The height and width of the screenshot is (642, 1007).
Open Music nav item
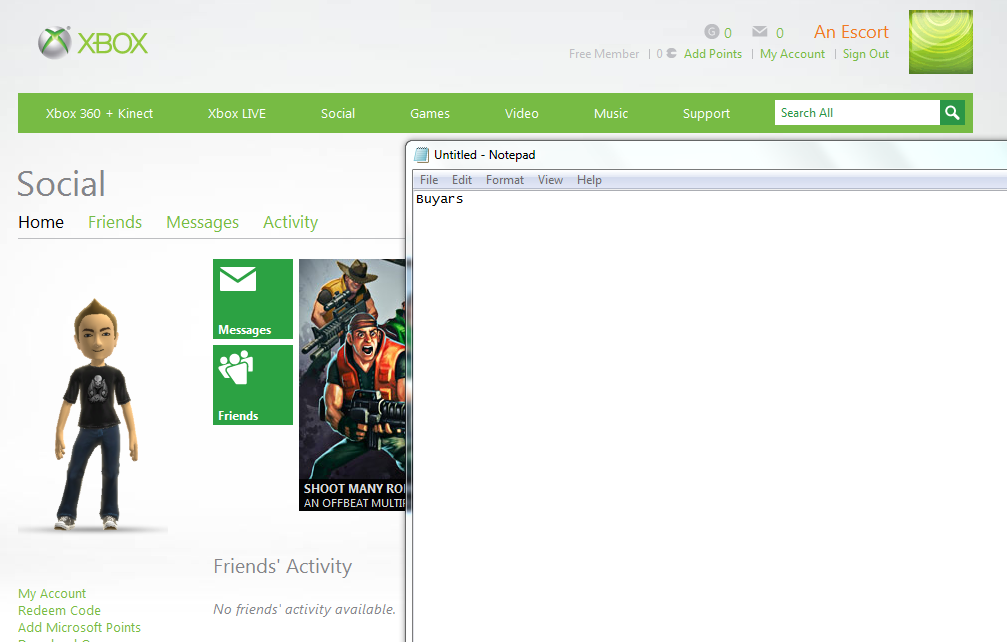pyautogui.click(x=611, y=114)
